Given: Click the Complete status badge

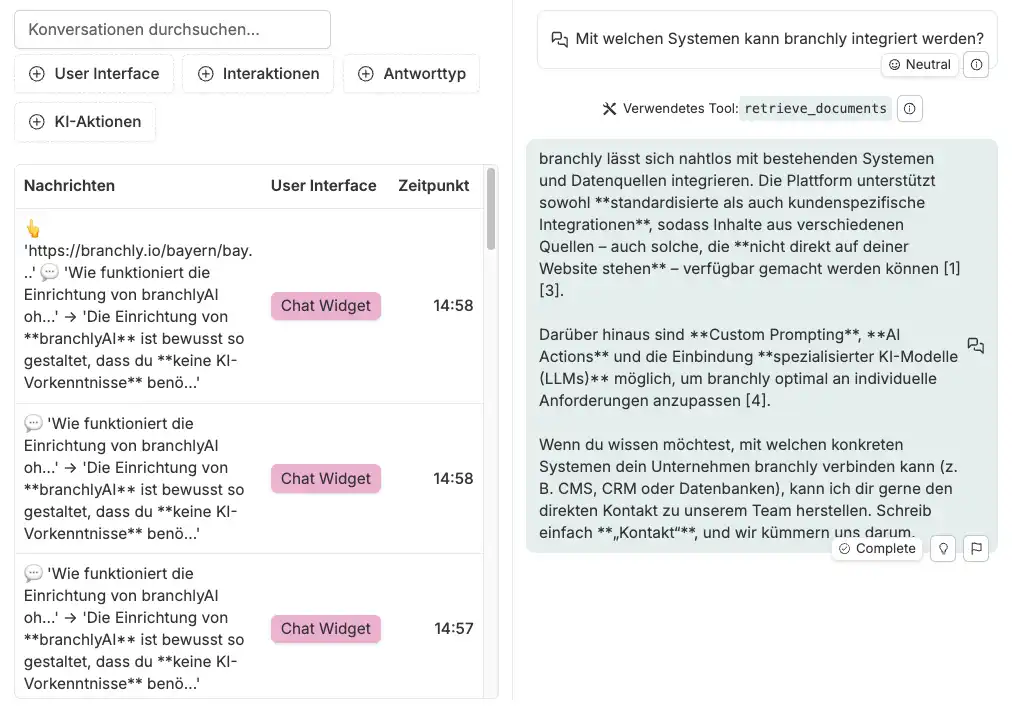Looking at the screenshot, I should click(877, 549).
